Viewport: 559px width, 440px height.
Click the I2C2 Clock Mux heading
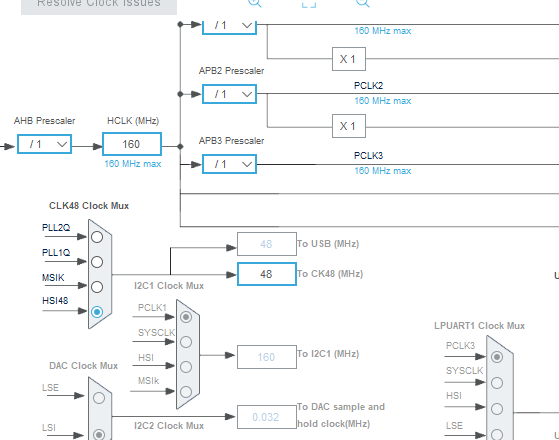[x=169, y=425]
